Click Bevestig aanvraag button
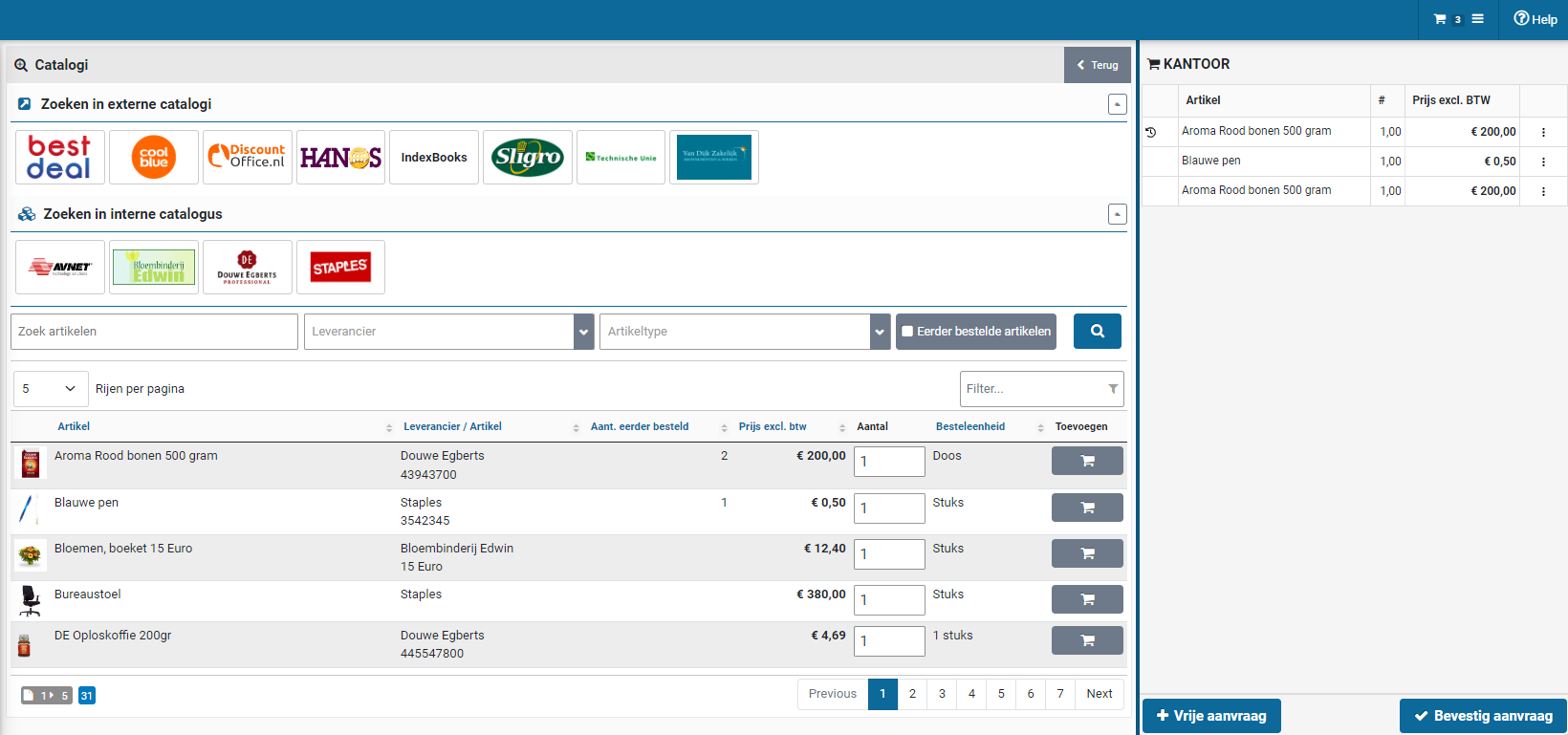The width and height of the screenshot is (1568, 735). pos(1483,716)
